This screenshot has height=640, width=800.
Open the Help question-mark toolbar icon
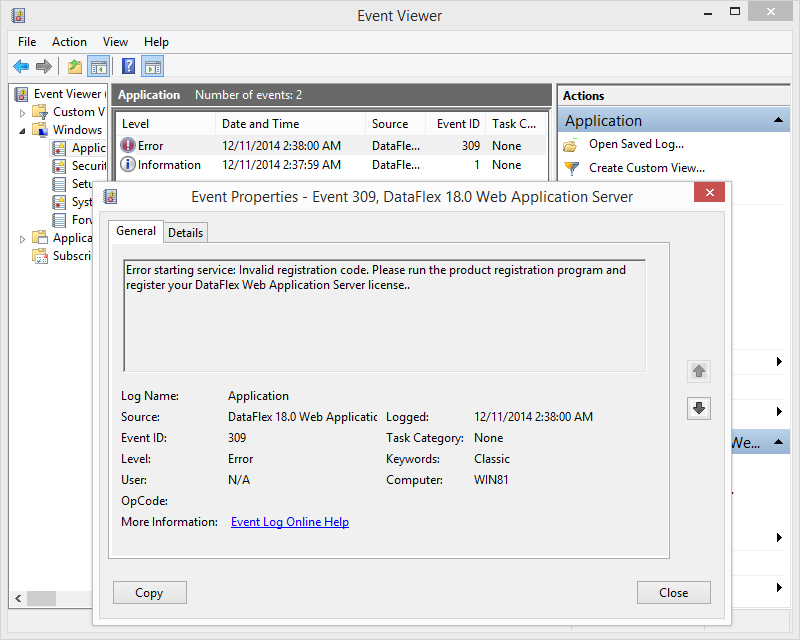[129, 66]
